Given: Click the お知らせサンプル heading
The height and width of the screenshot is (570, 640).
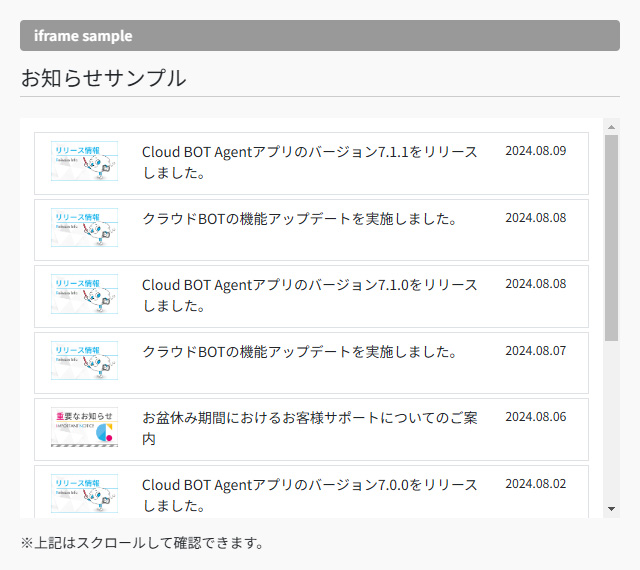Looking at the screenshot, I should pos(104,78).
